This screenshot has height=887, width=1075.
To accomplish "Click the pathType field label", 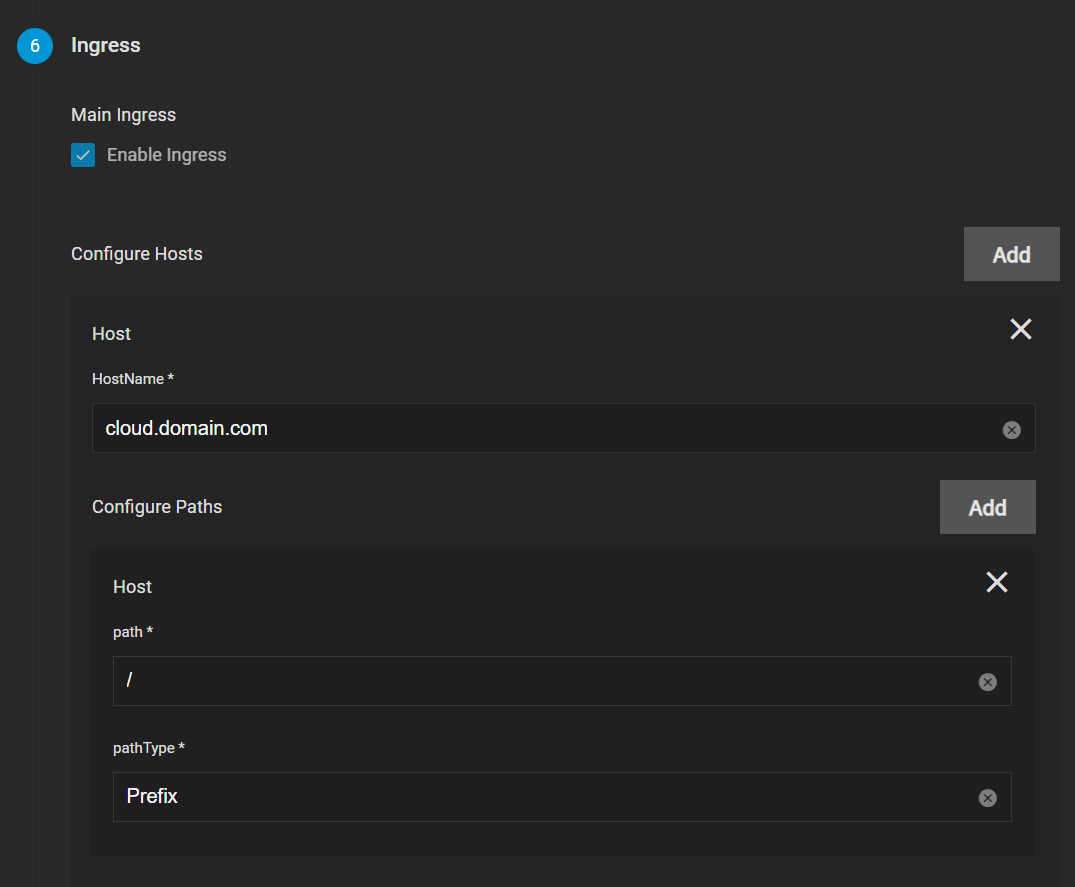I will pos(148,748).
